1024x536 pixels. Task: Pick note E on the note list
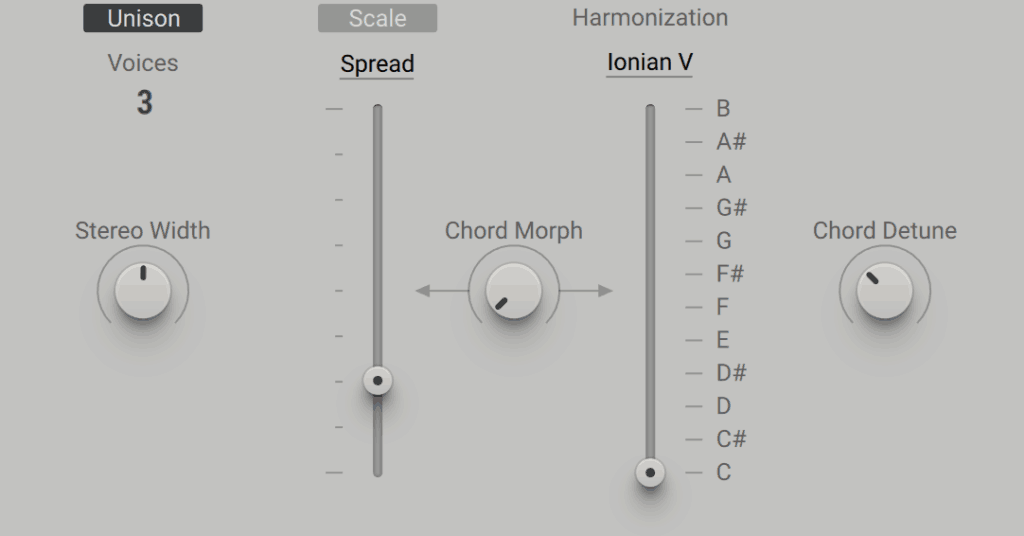click(x=722, y=339)
